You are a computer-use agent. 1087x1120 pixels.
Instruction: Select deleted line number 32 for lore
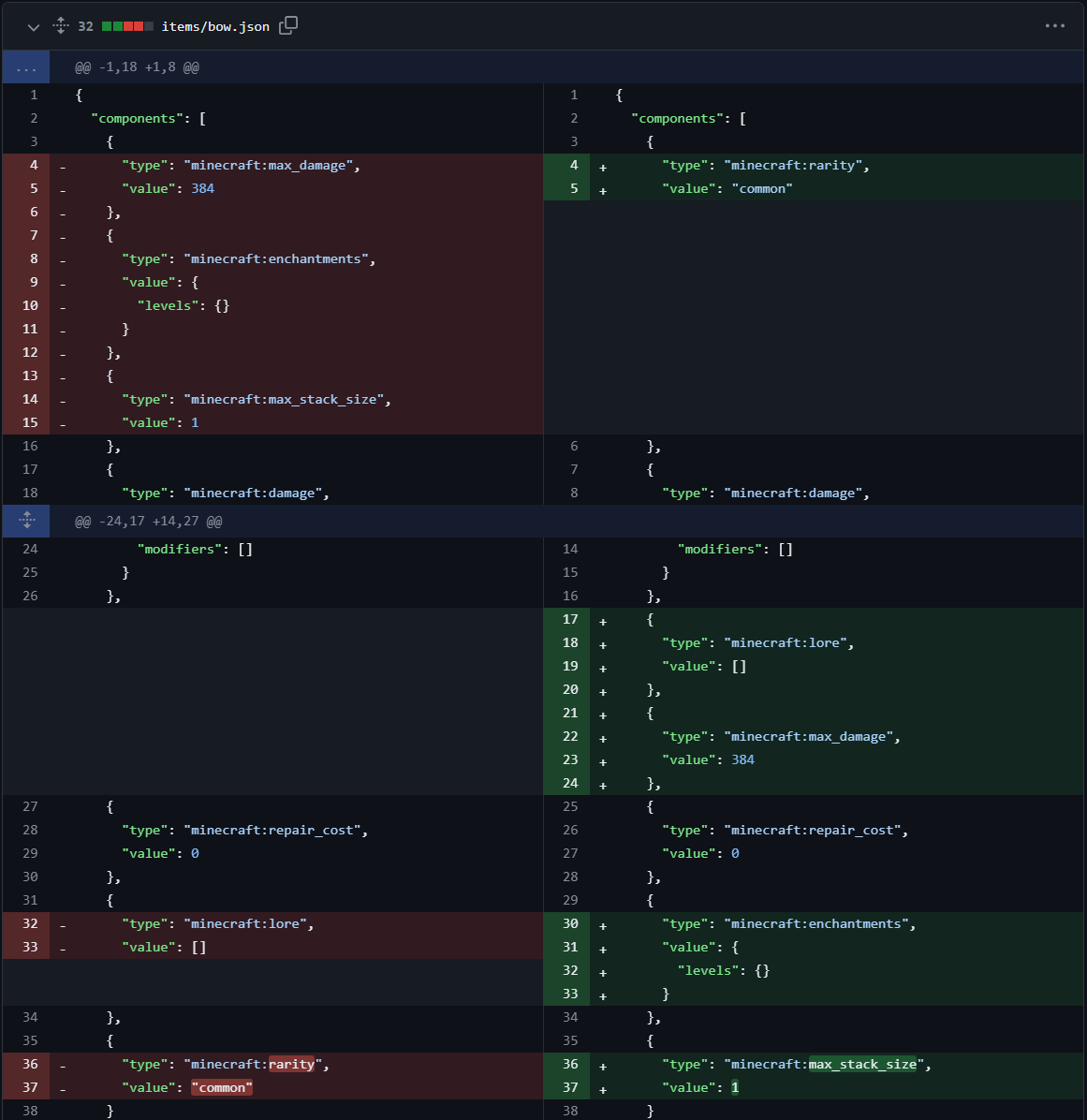30,924
